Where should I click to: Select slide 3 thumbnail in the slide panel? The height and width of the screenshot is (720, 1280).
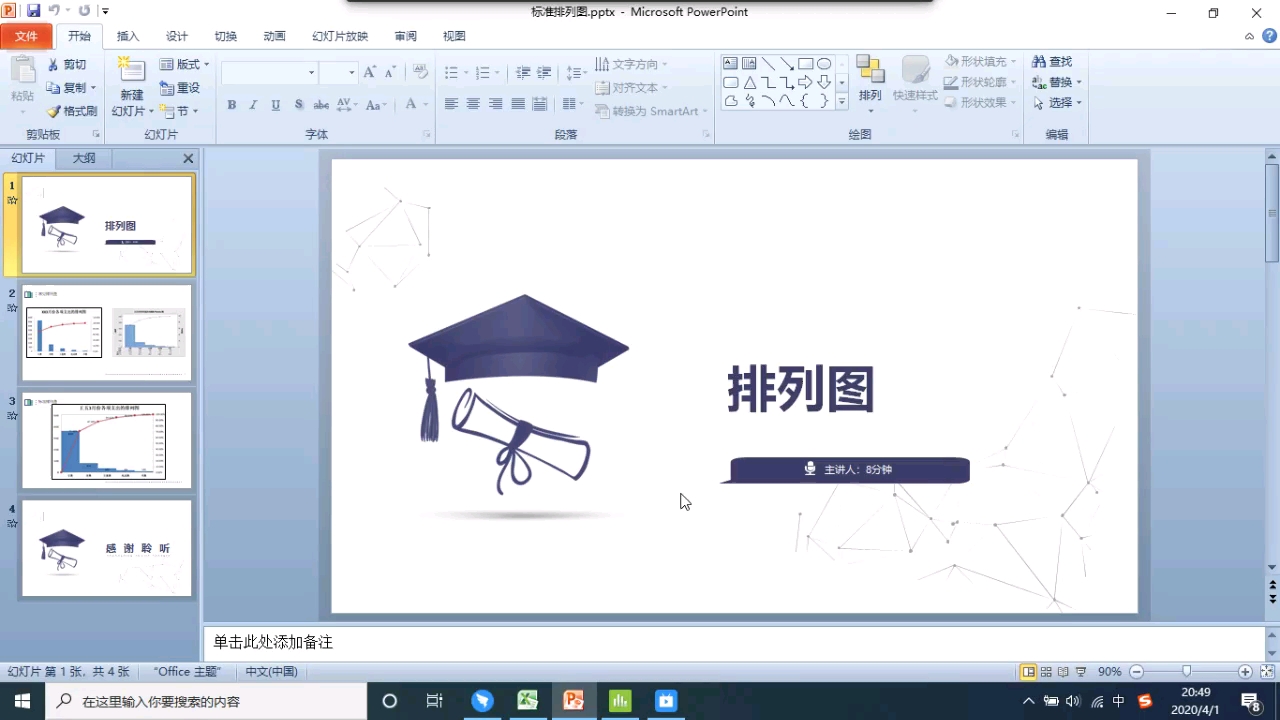105,440
